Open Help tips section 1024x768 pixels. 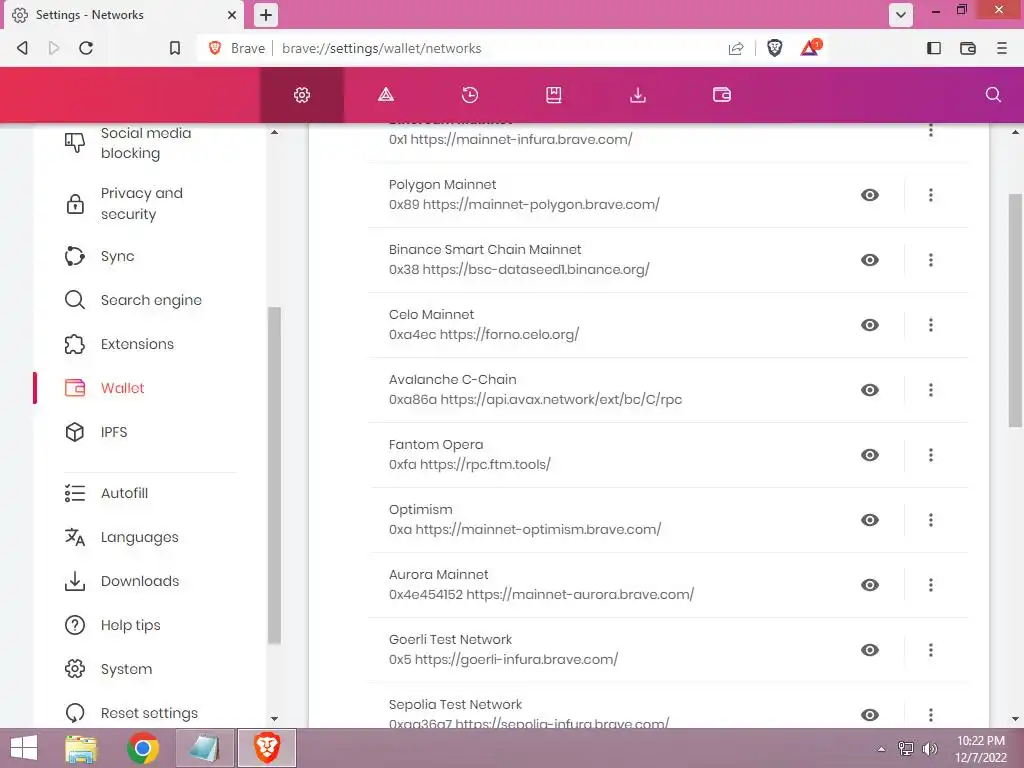pos(114,625)
